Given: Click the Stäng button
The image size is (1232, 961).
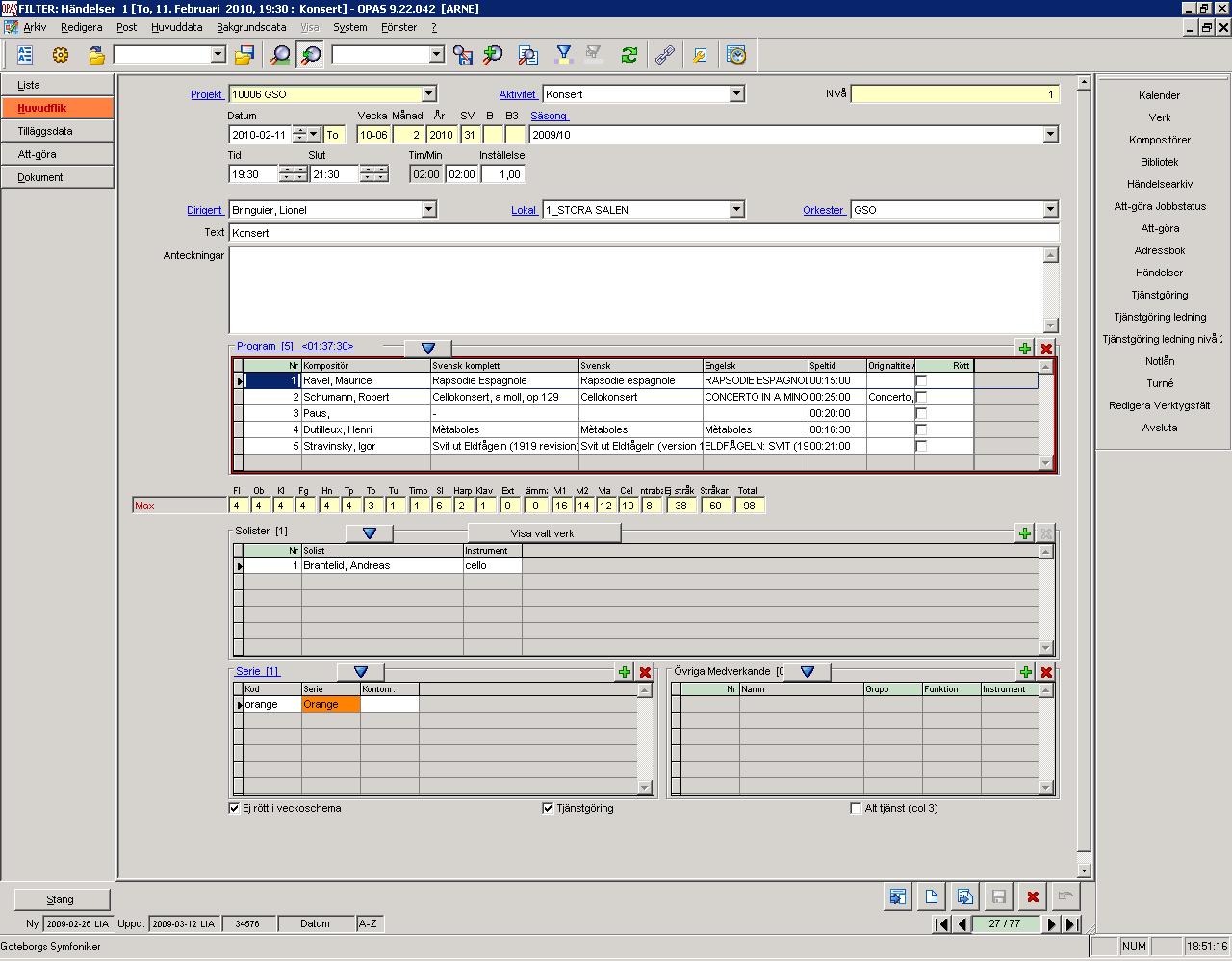Looking at the screenshot, I should pyautogui.click(x=61, y=899).
